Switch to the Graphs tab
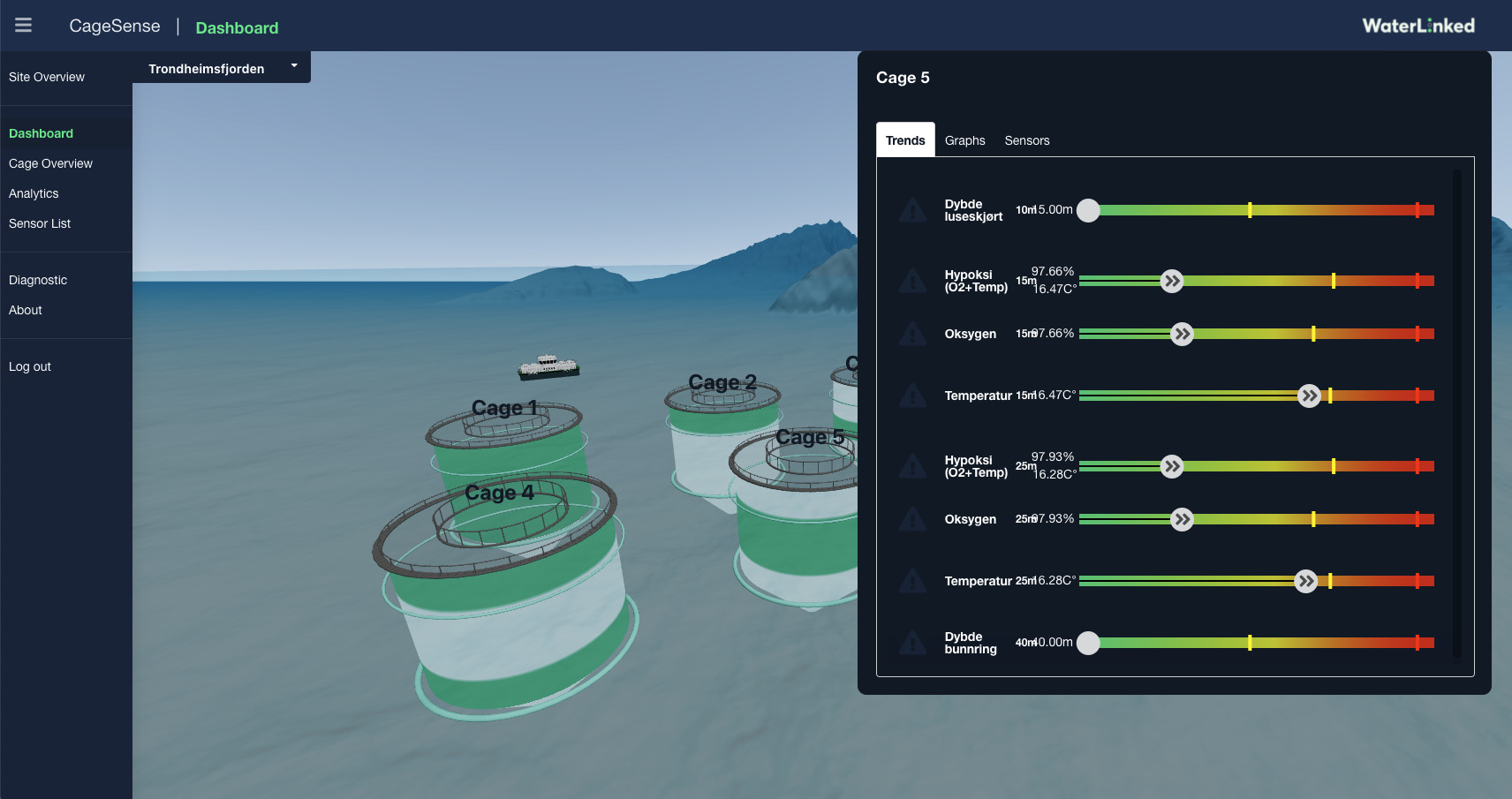The width and height of the screenshot is (1512, 799). [964, 140]
